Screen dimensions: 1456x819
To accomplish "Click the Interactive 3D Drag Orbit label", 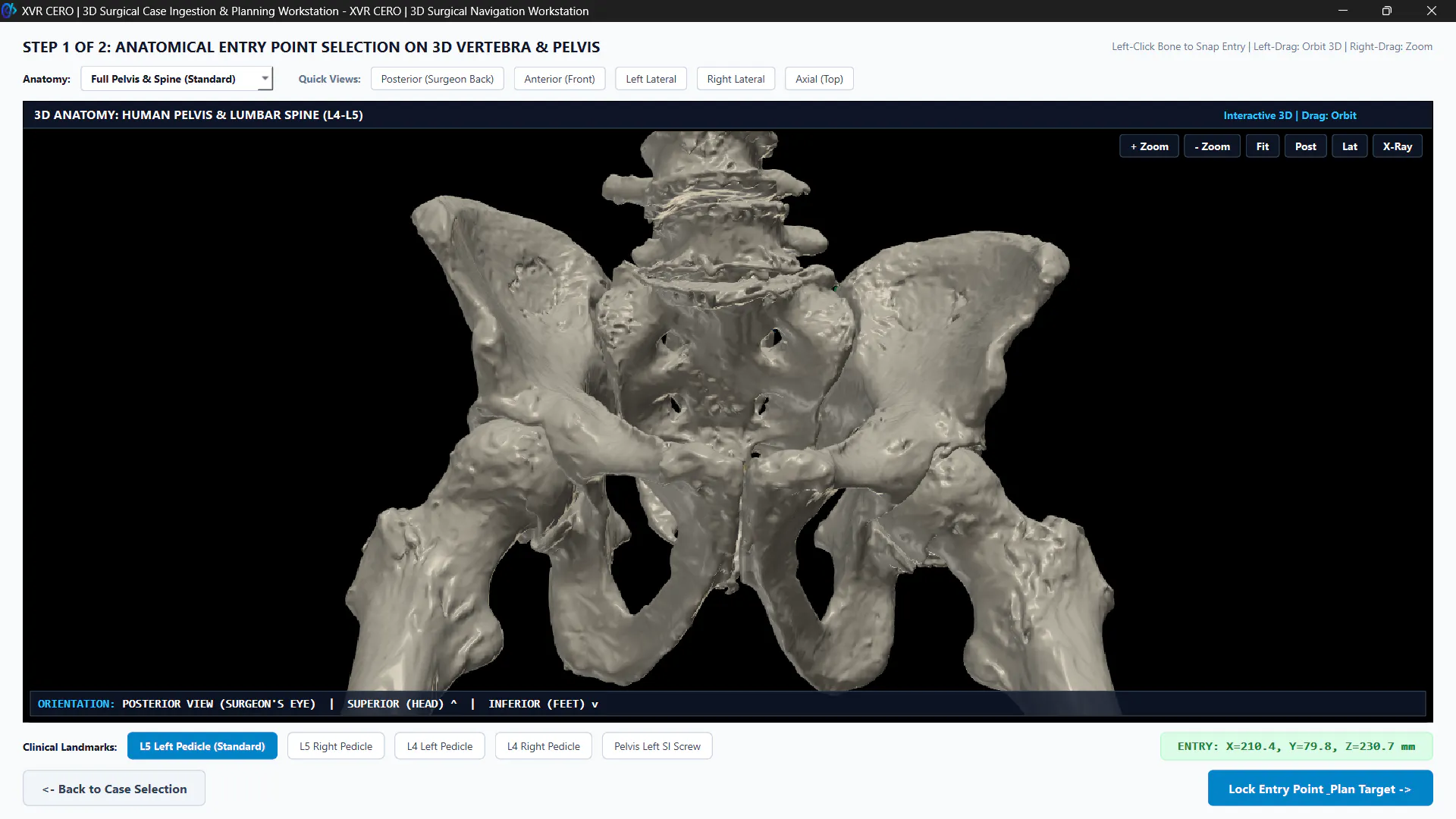I will (x=1290, y=115).
